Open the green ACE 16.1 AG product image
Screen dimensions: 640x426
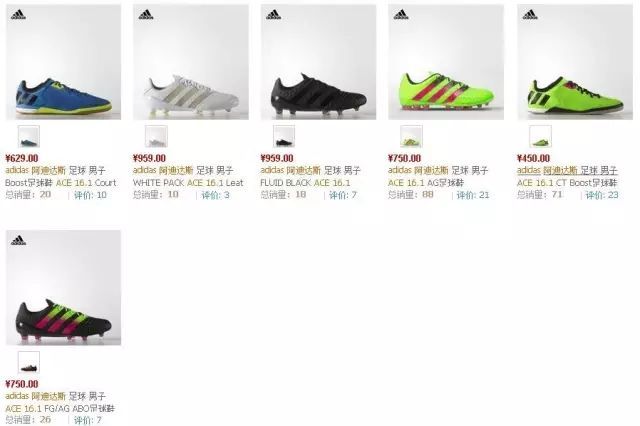pos(446,62)
